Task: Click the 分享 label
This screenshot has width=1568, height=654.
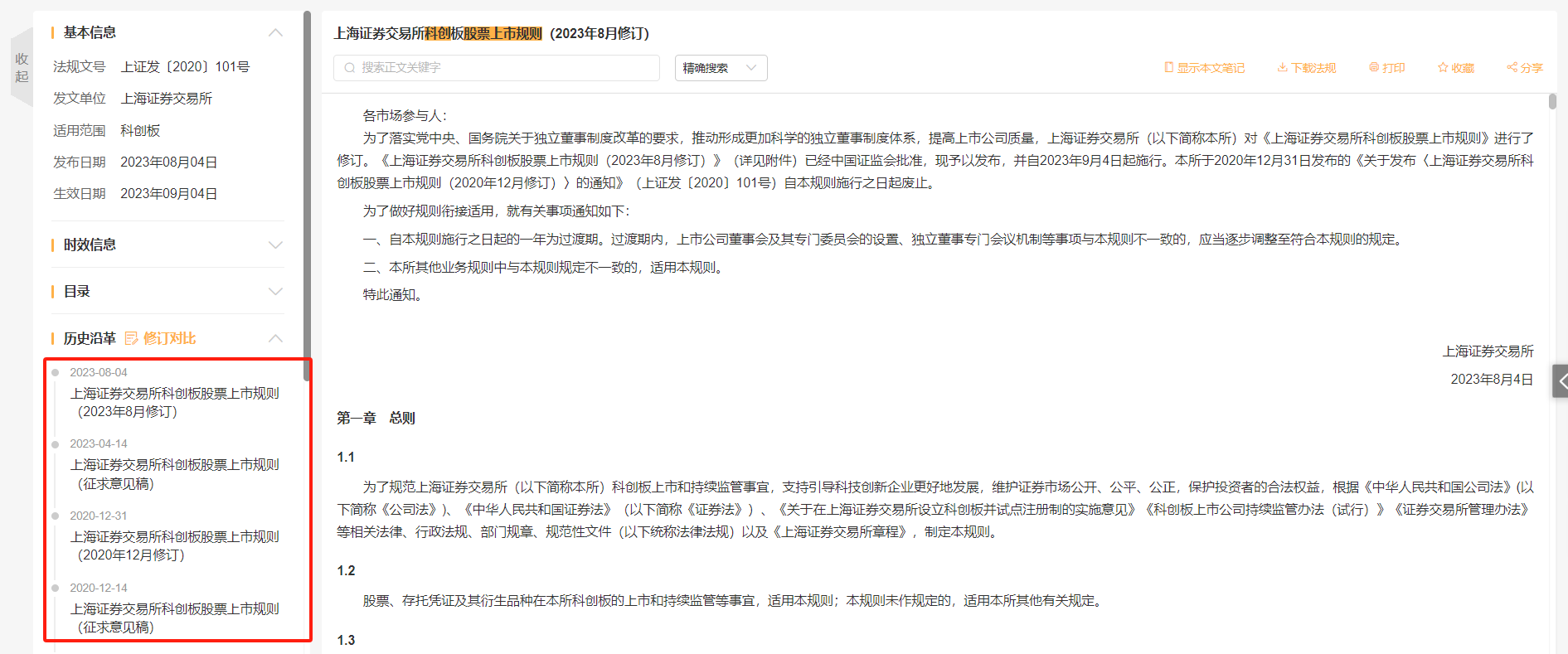Action: click(1532, 68)
